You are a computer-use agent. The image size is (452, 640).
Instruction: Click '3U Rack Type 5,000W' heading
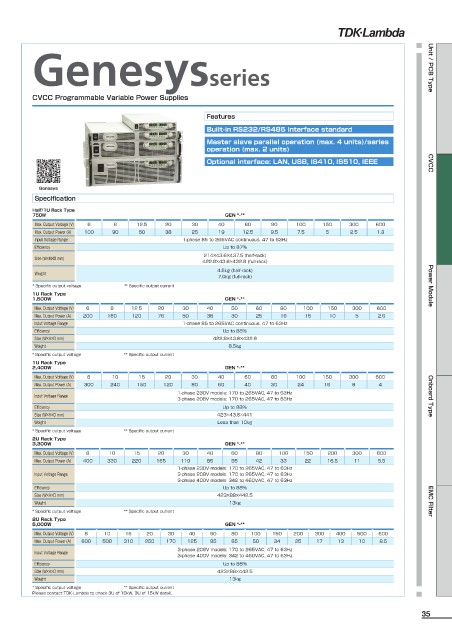(49, 522)
